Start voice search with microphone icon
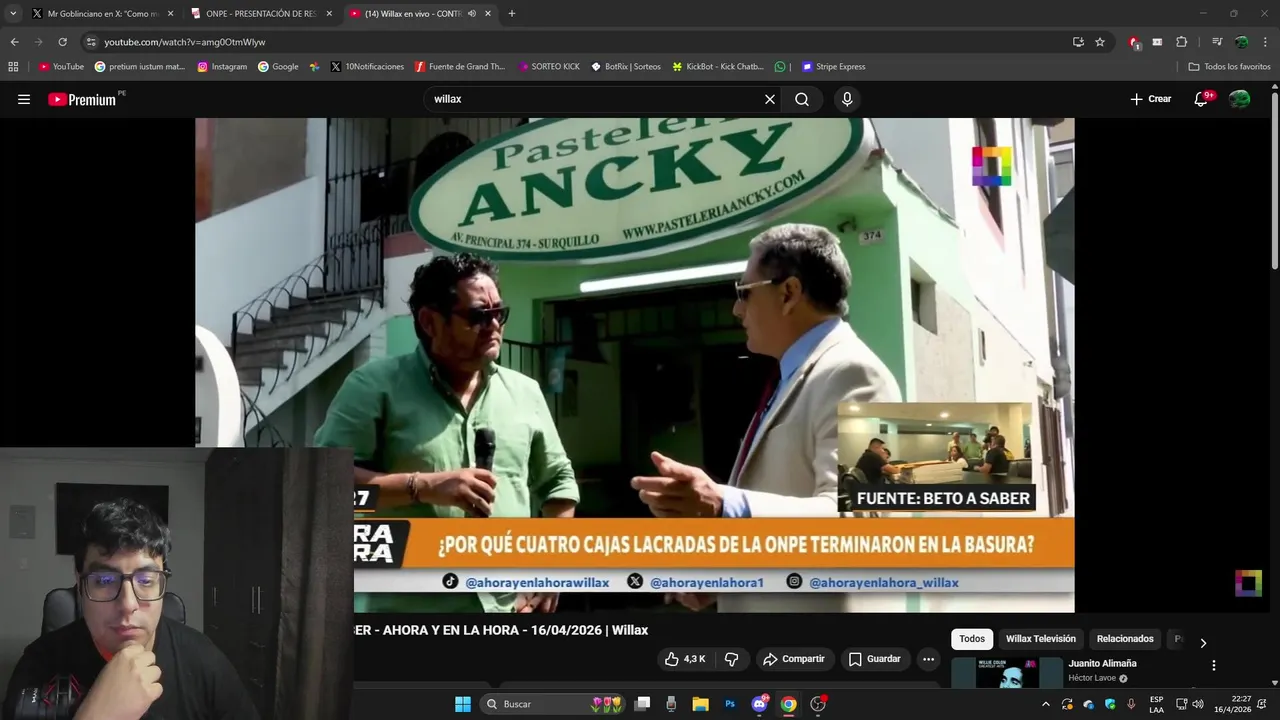Screen dimensions: 1280x720 (847, 99)
